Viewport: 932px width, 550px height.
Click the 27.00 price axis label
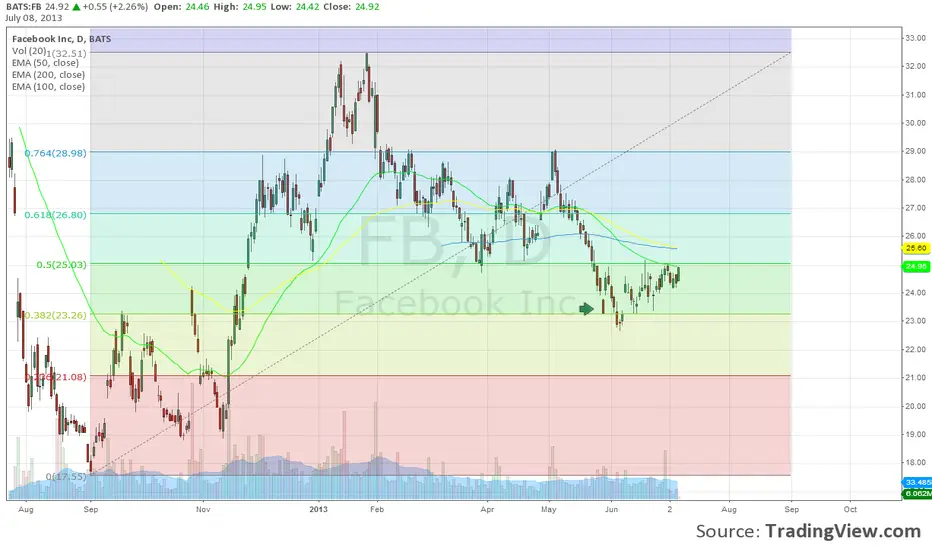(x=915, y=208)
